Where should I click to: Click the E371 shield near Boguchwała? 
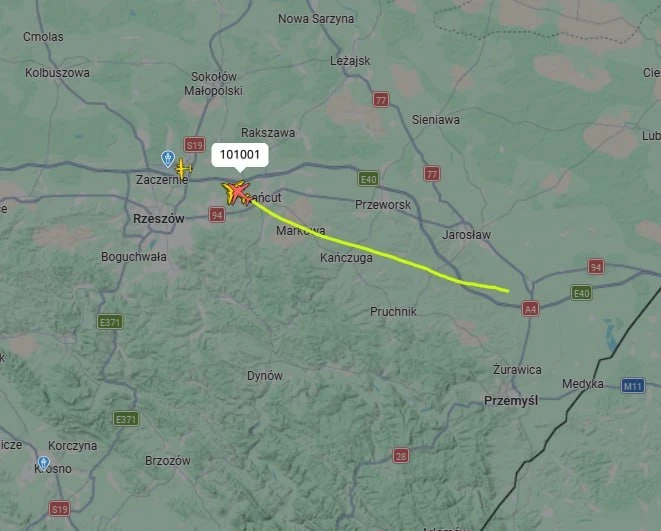pyautogui.click(x=110, y=322)
